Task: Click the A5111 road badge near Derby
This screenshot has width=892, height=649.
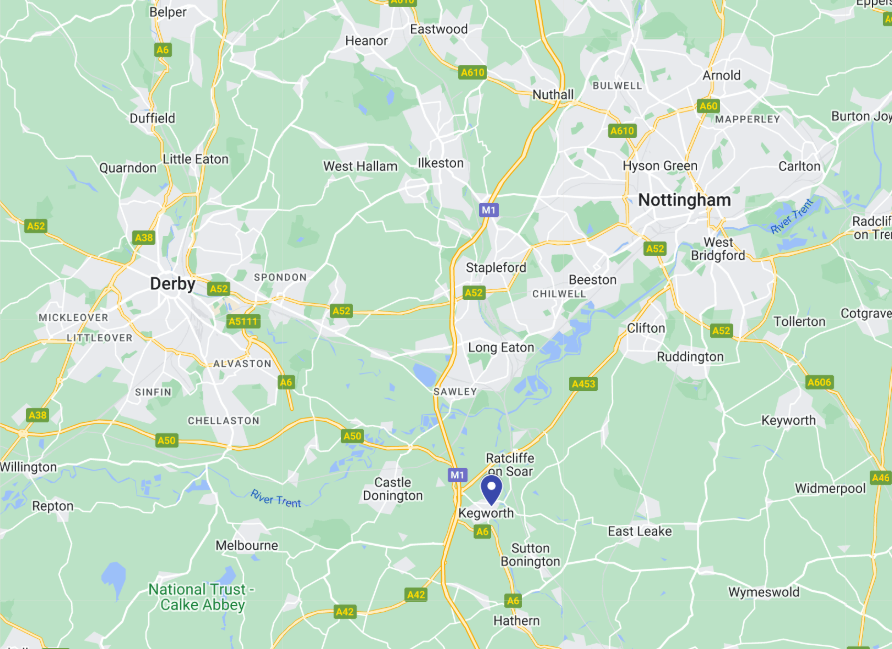Action: coord(243,321)
